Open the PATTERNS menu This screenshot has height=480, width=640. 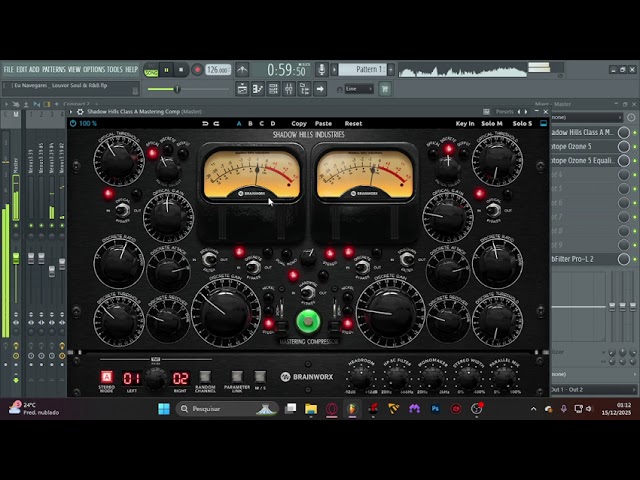(53, 69)
